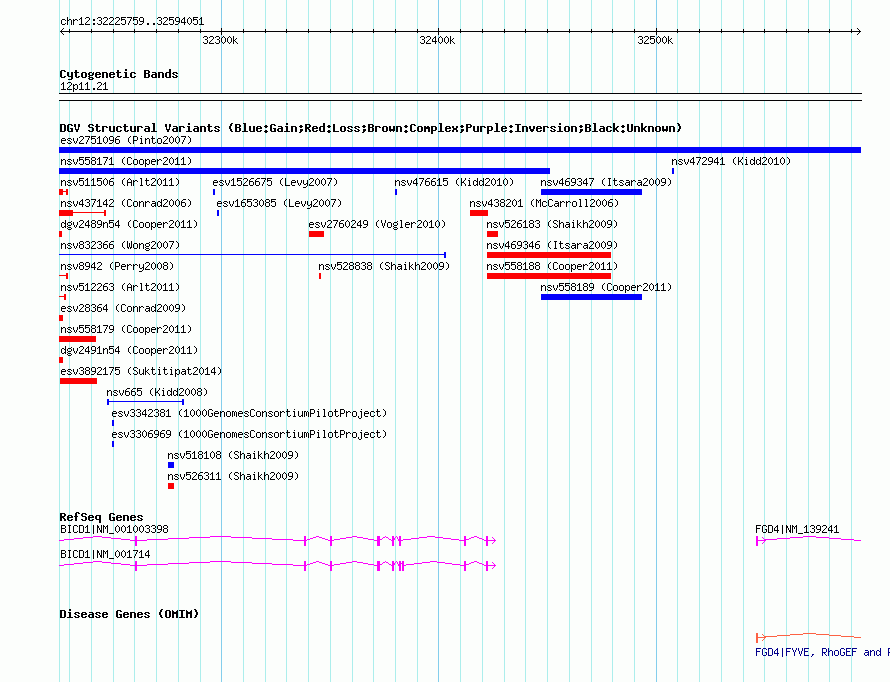
Task: Open nsv526183 (Shaikh2009) label
Action: coord(552,224)
